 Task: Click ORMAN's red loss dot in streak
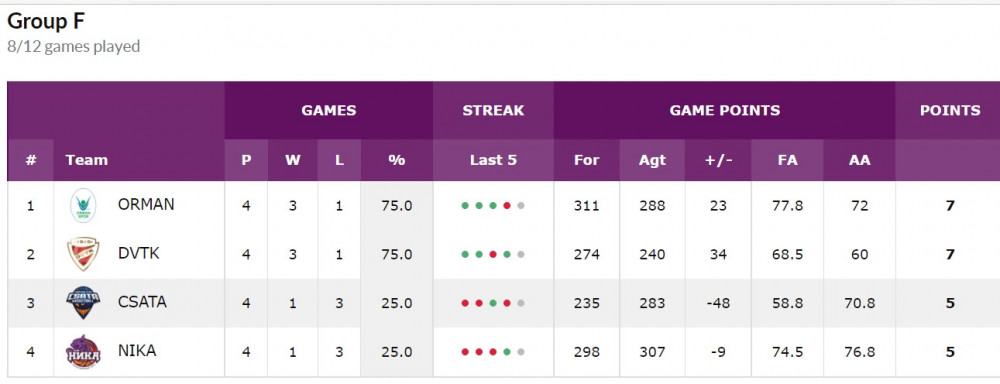click(507, 206)
